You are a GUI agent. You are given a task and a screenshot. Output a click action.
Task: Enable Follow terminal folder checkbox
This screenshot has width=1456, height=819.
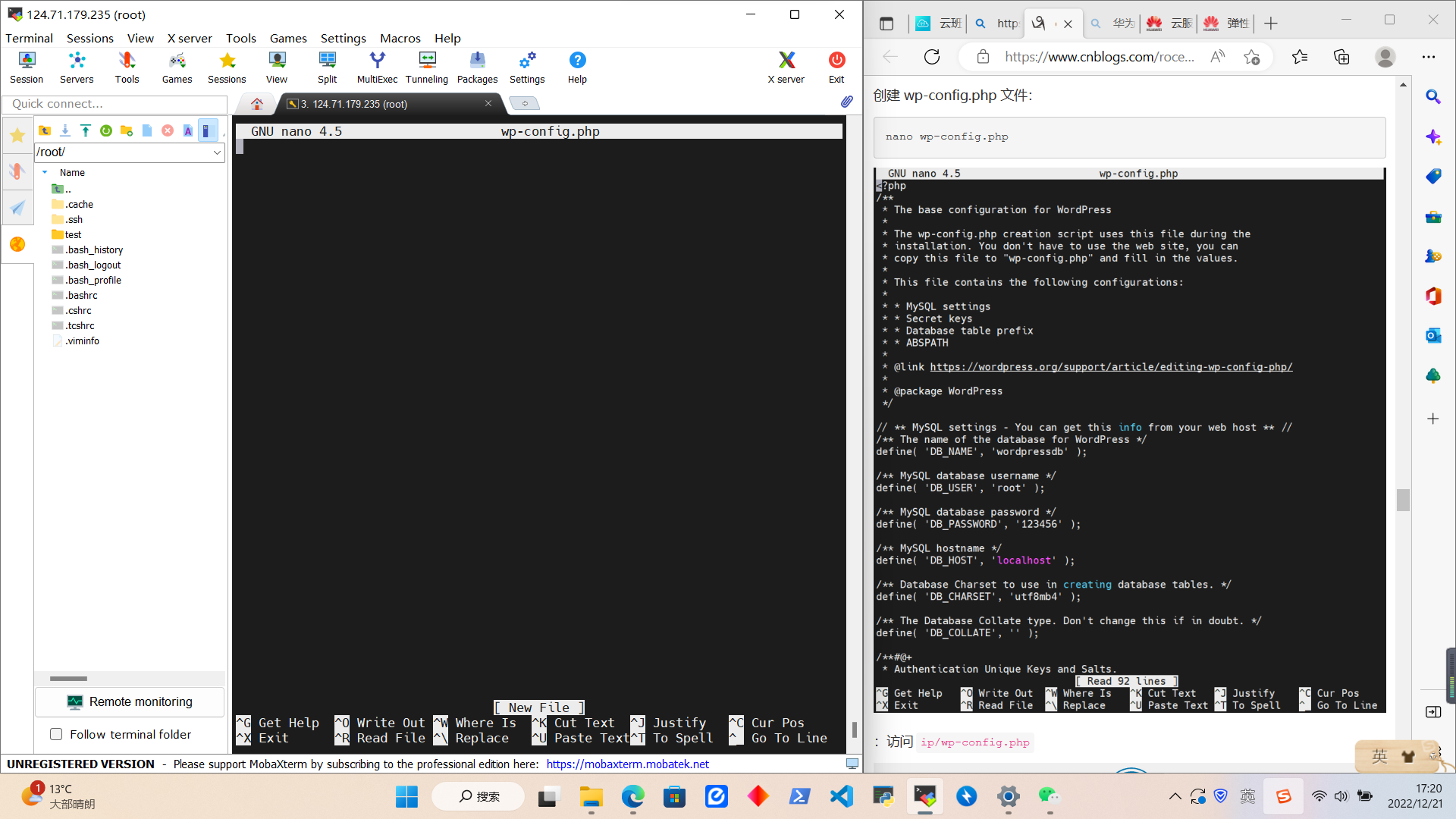56,734
